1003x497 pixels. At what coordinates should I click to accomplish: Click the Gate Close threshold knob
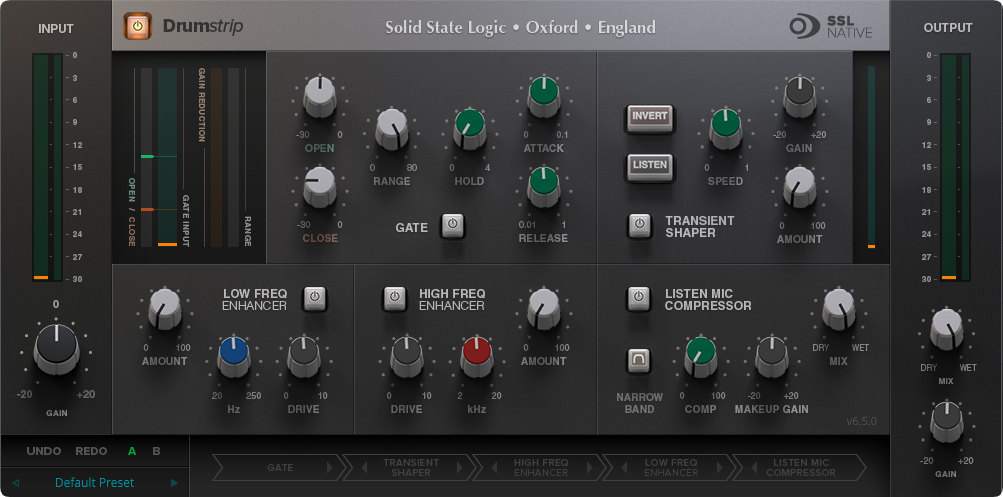320,186
